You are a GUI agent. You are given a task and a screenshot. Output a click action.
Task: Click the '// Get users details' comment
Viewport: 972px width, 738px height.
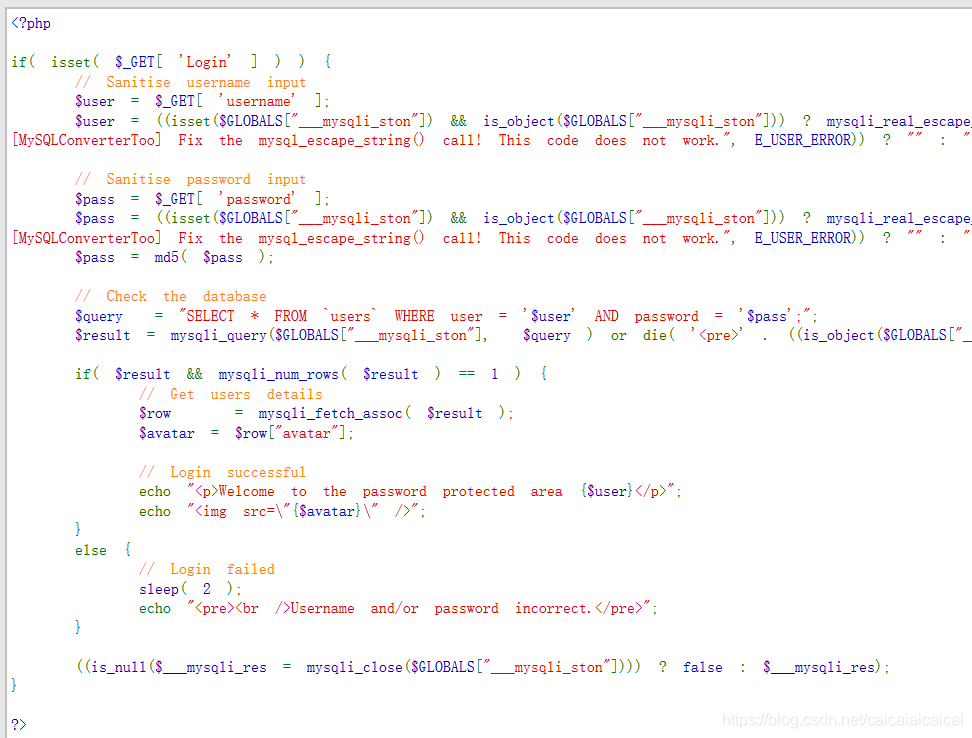point(231,394)
